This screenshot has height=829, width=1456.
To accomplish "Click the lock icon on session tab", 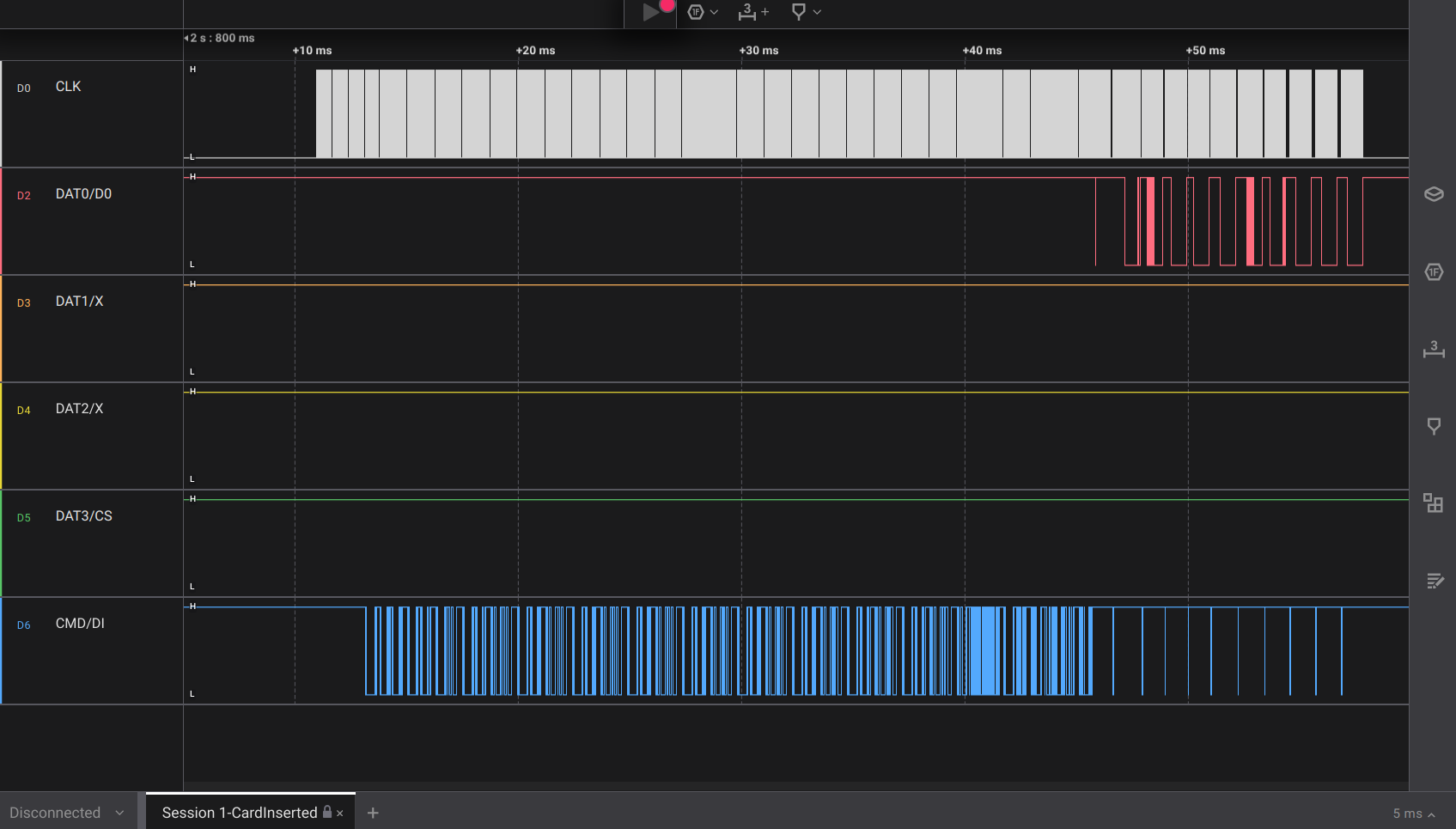I will [327, 812].
